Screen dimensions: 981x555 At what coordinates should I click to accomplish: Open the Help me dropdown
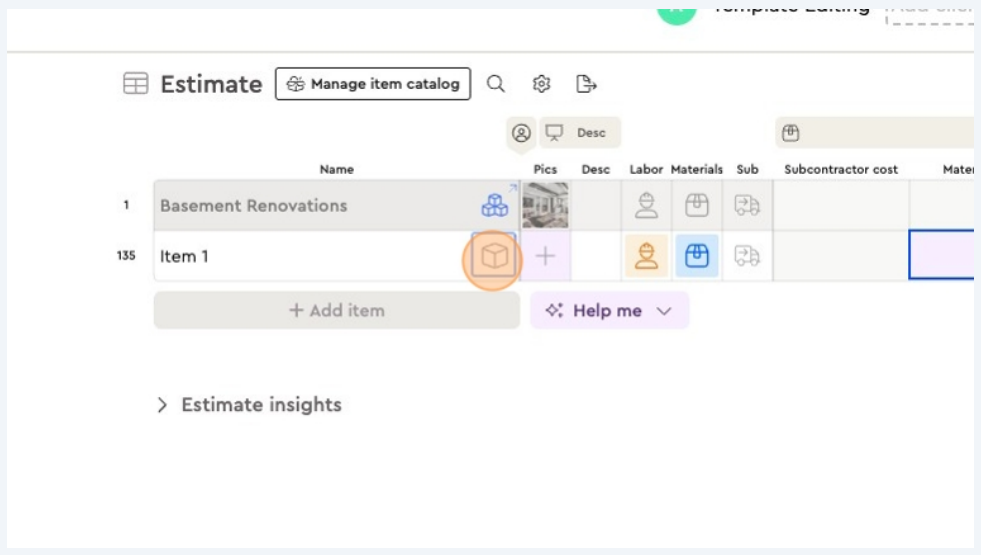click(609, 311)
